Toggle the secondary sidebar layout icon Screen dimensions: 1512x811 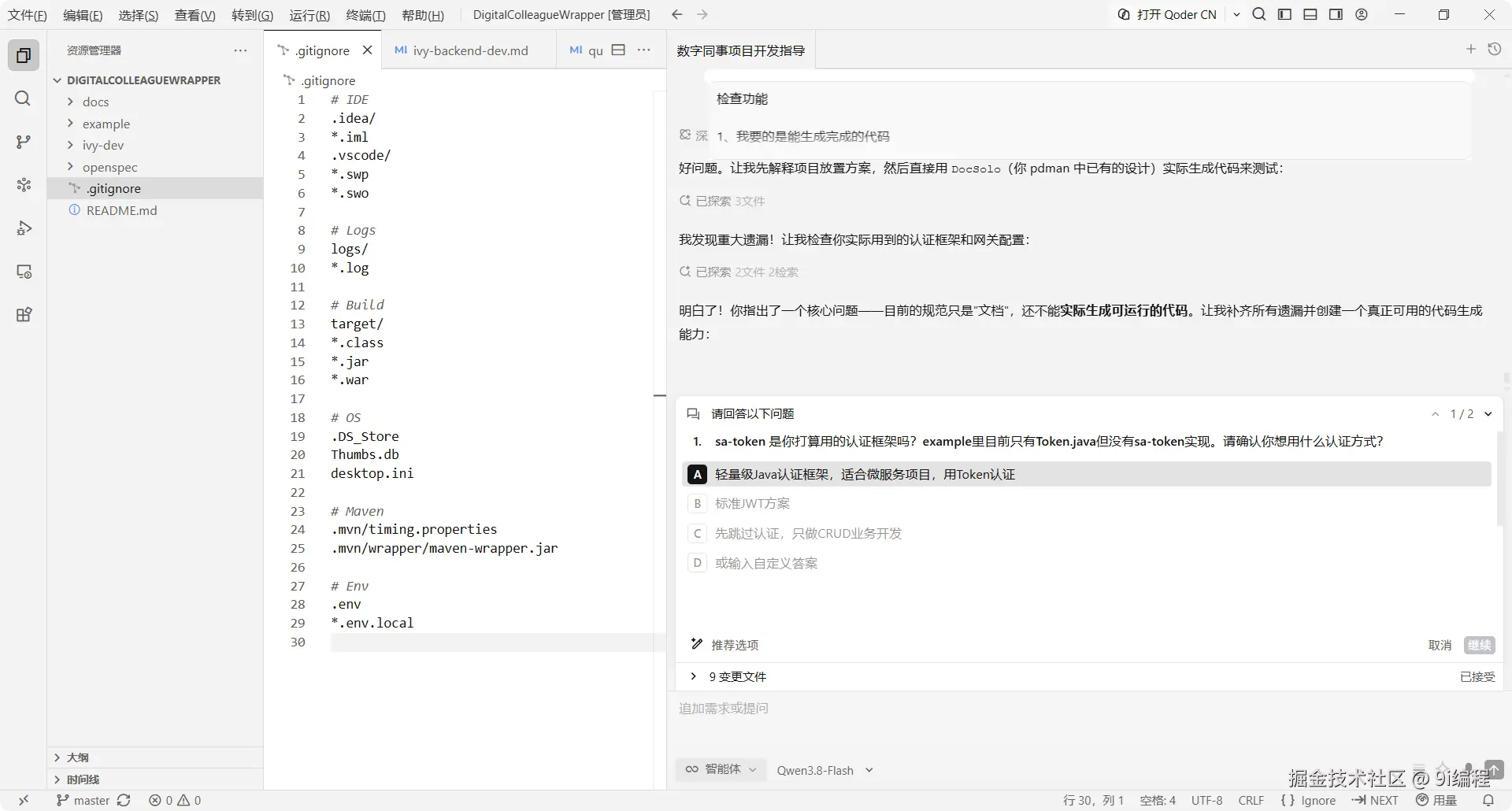click(x=1336, y=14)
